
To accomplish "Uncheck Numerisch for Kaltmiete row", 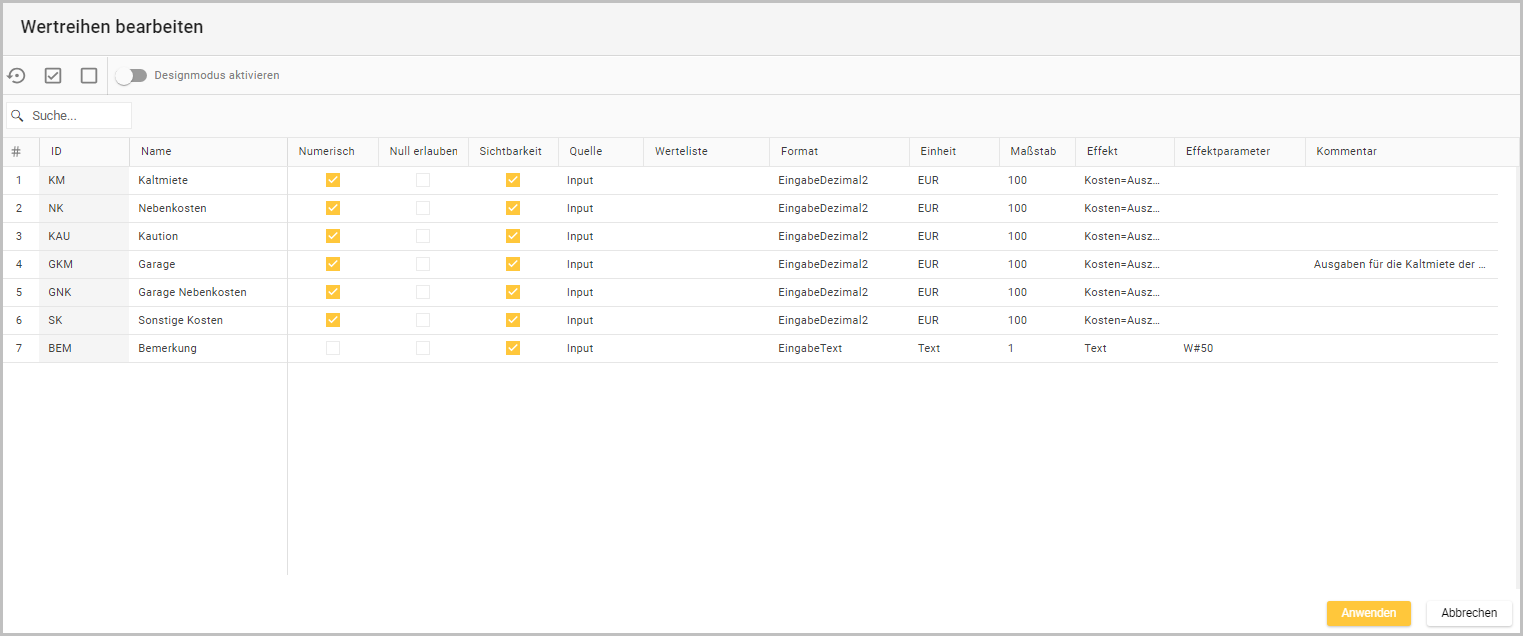I will point(333,181).
